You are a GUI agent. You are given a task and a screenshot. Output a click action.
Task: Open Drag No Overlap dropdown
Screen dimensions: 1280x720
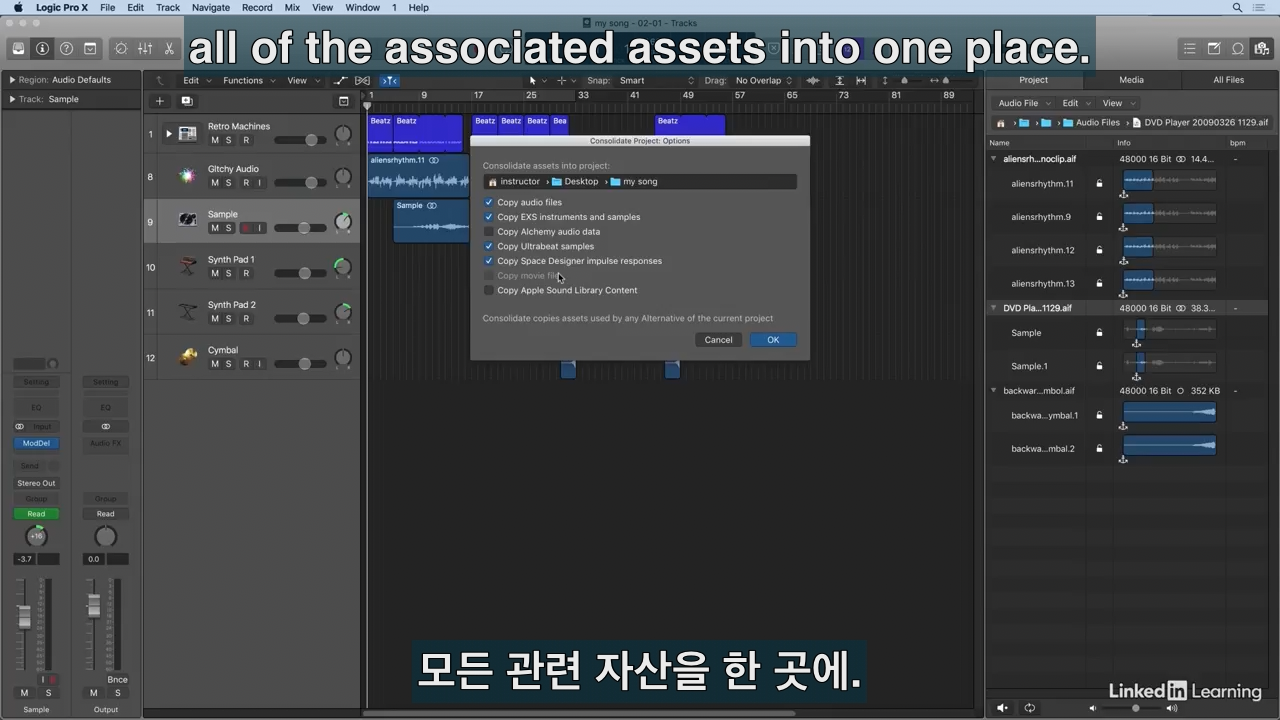[x=764, y=80]
